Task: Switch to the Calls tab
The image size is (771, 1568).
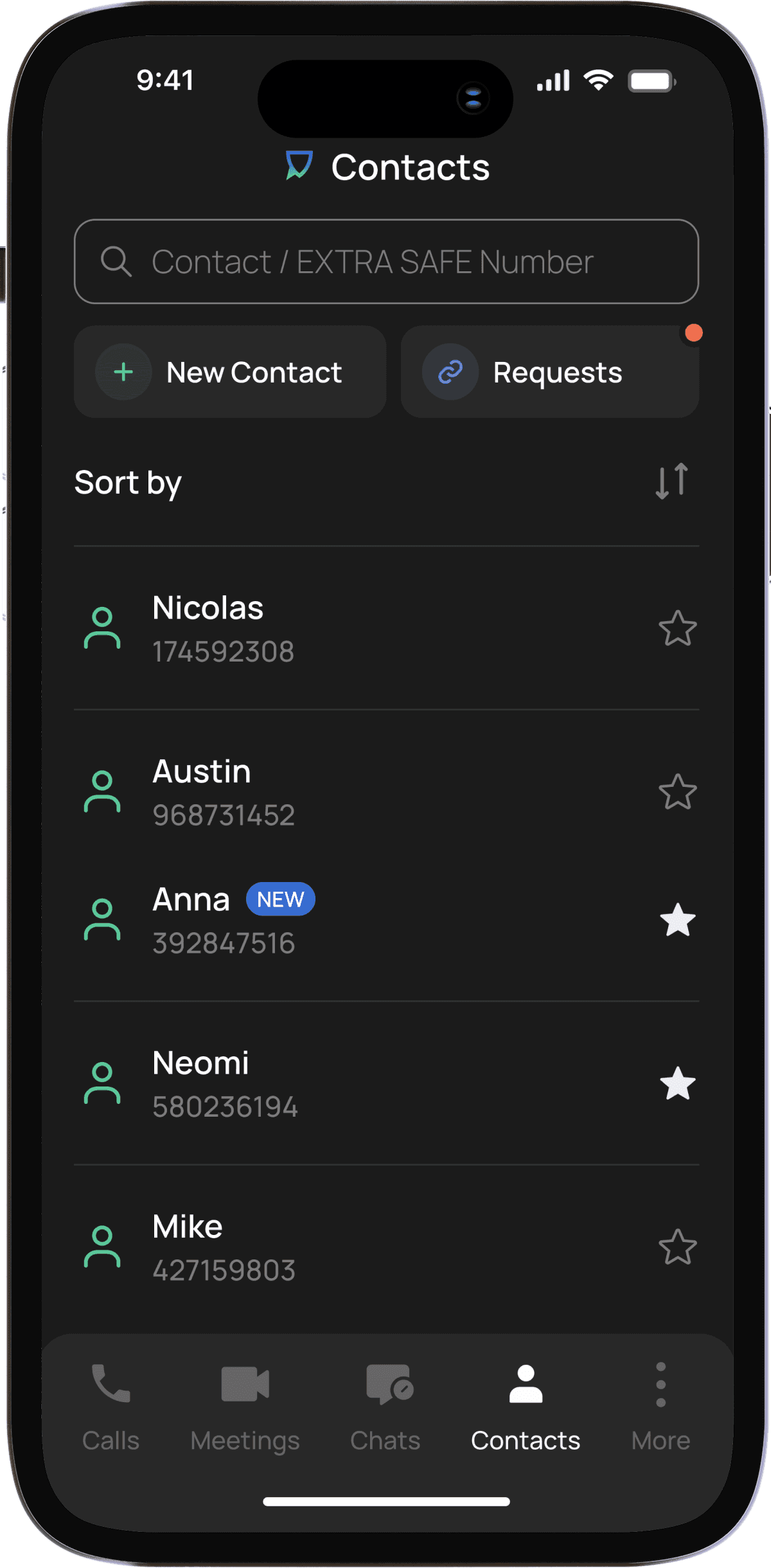Action: (111, 1407)
